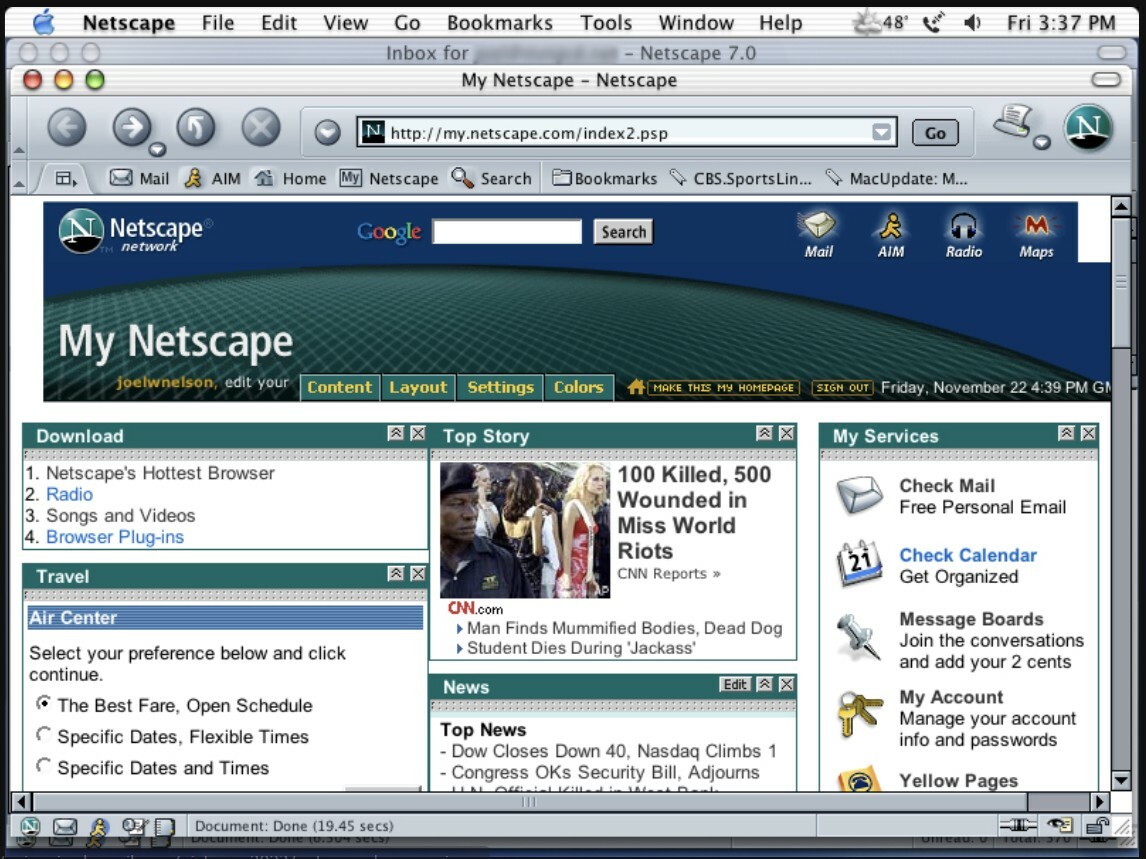Image resolution: width=1146 pixels, height=859 pixels.
Task: Open Mail envelope icon in status bar
Action: (64, 826)
